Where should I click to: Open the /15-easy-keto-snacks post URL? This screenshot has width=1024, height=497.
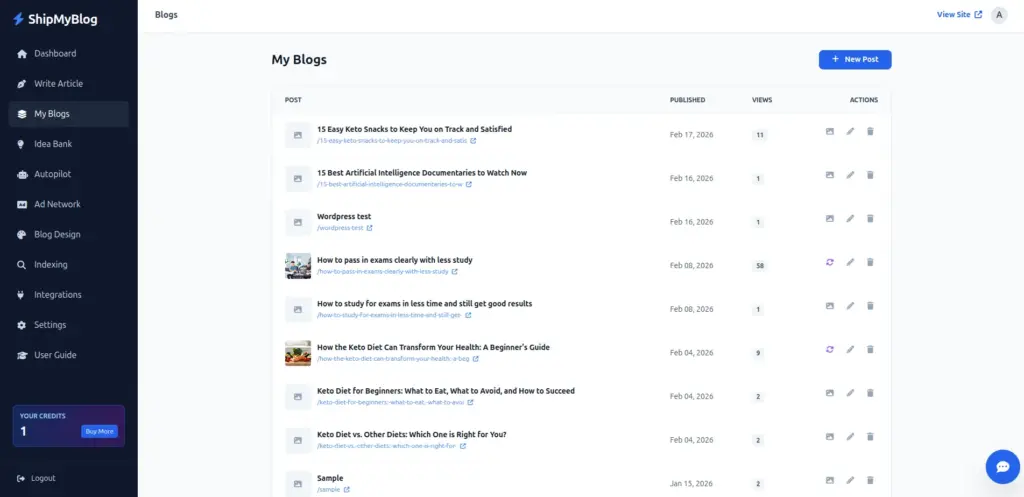(x=396, y=140)
